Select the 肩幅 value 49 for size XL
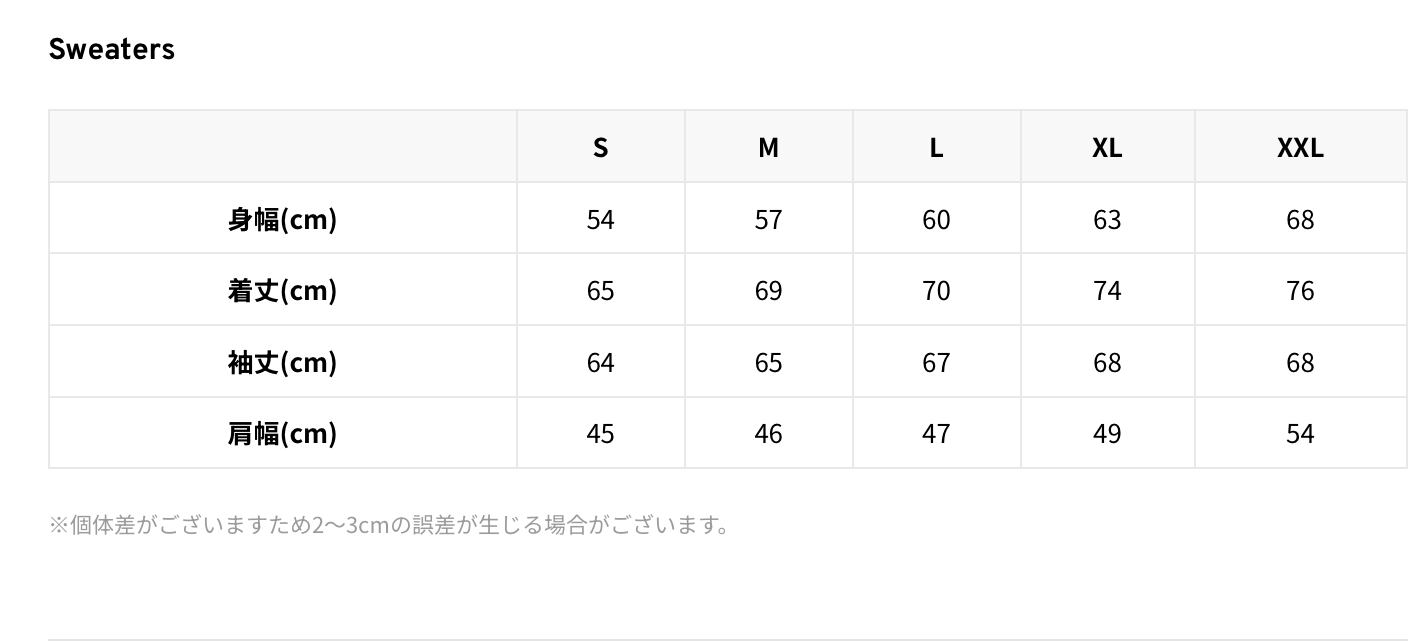 click(x=1107, y=433)
